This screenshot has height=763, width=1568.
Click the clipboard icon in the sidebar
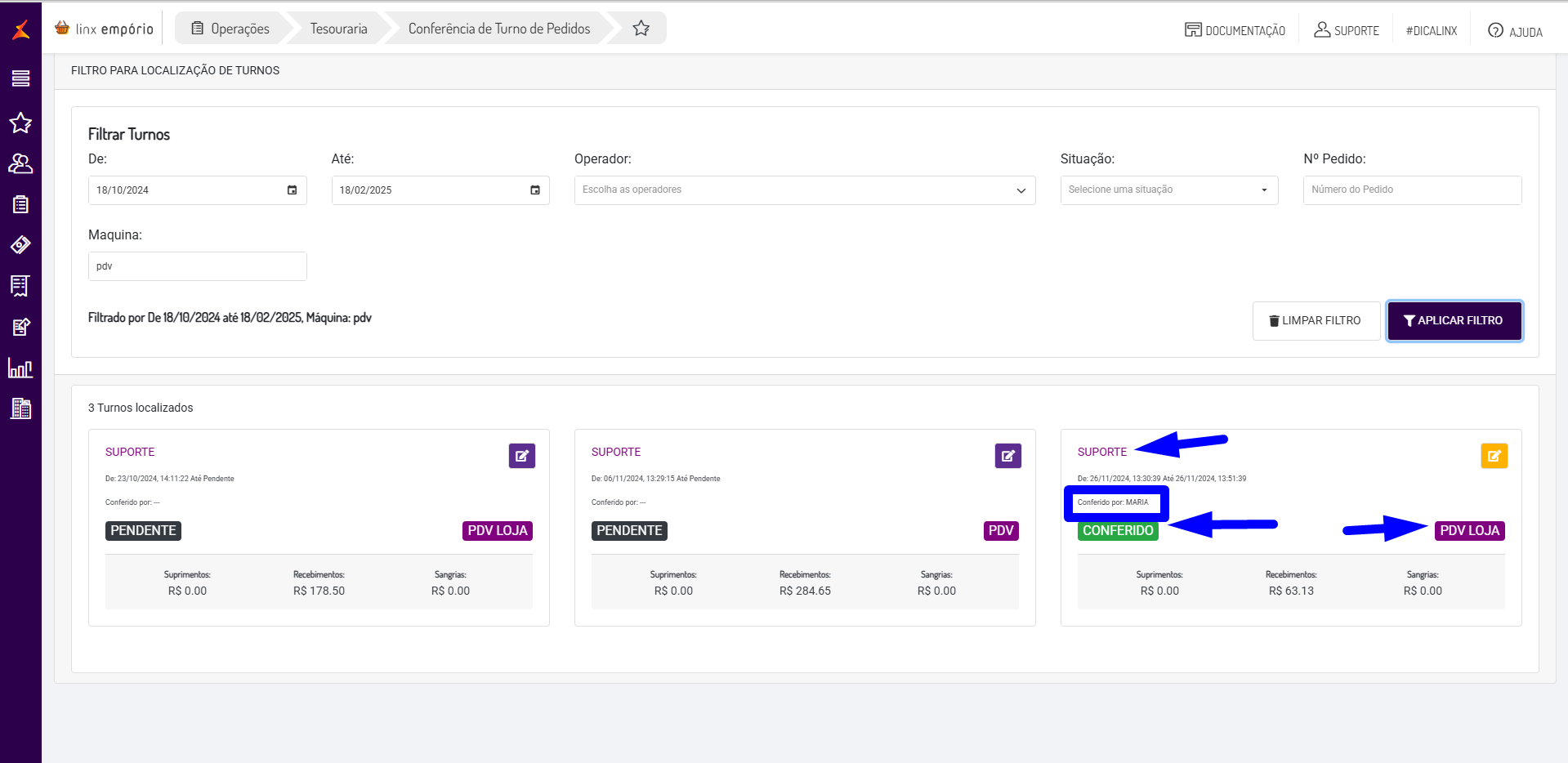point(20,204)
